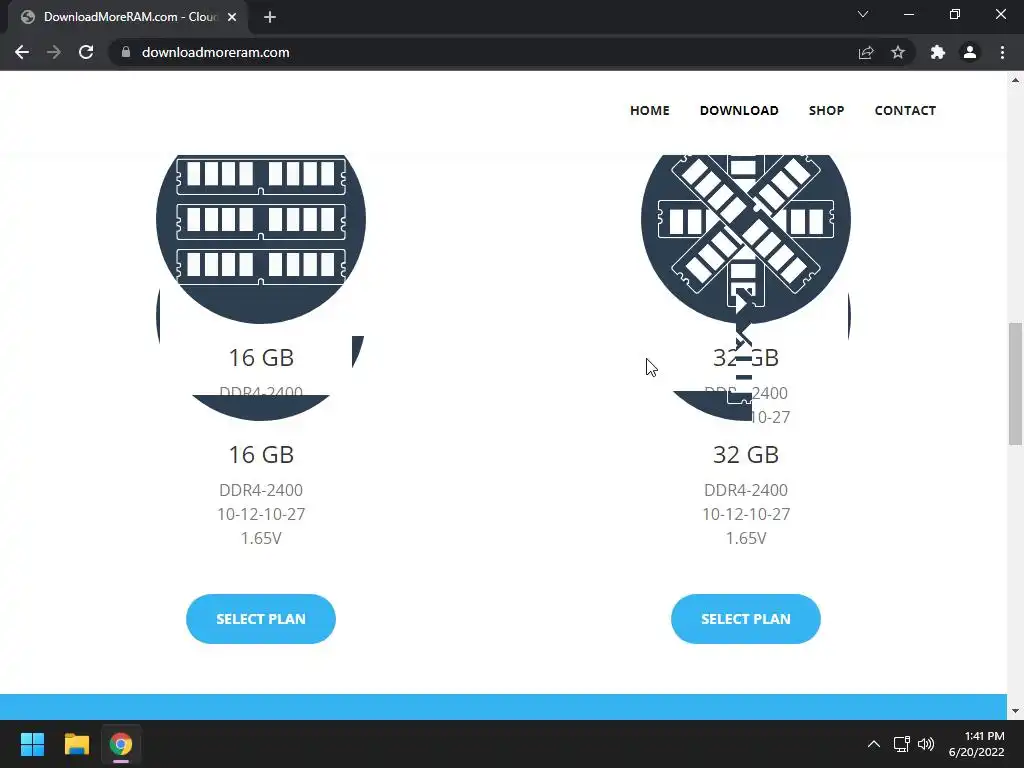This screenshot has width=1024, height=768.
Task: Open the network status tray icon
Action: [x=902, y=744]
